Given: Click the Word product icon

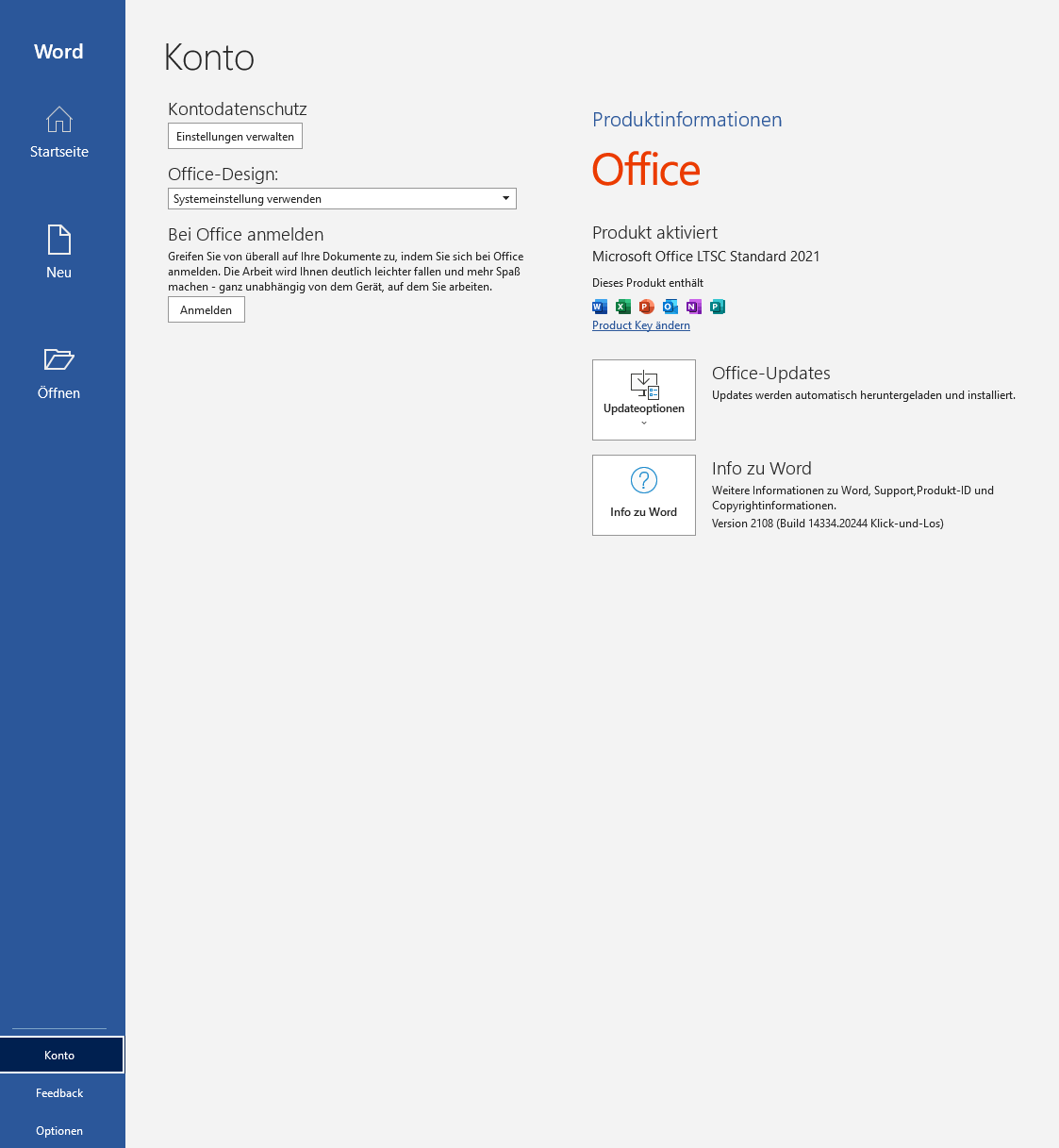Looking at the screenshot, I should point(600,307).
